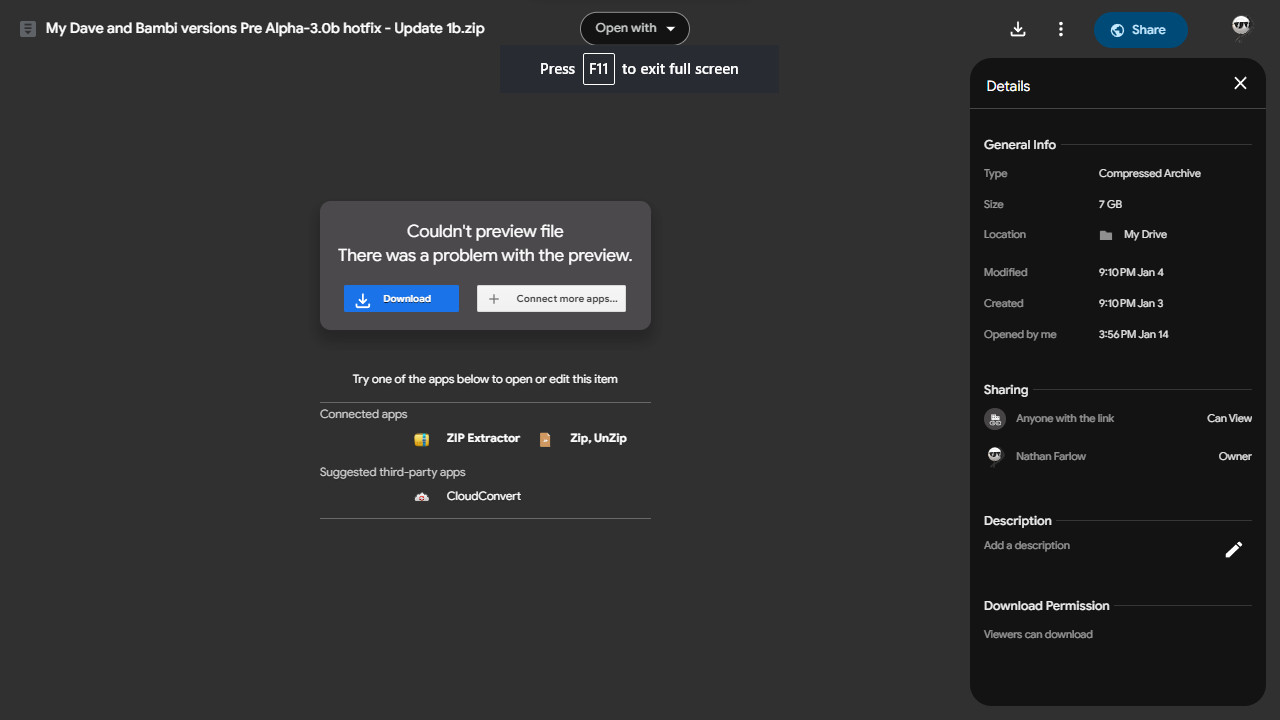This screenshot has width=1280, height=720.
Task: Click the blue Download button
Action: pyautogui.click(x=401, y=299)
